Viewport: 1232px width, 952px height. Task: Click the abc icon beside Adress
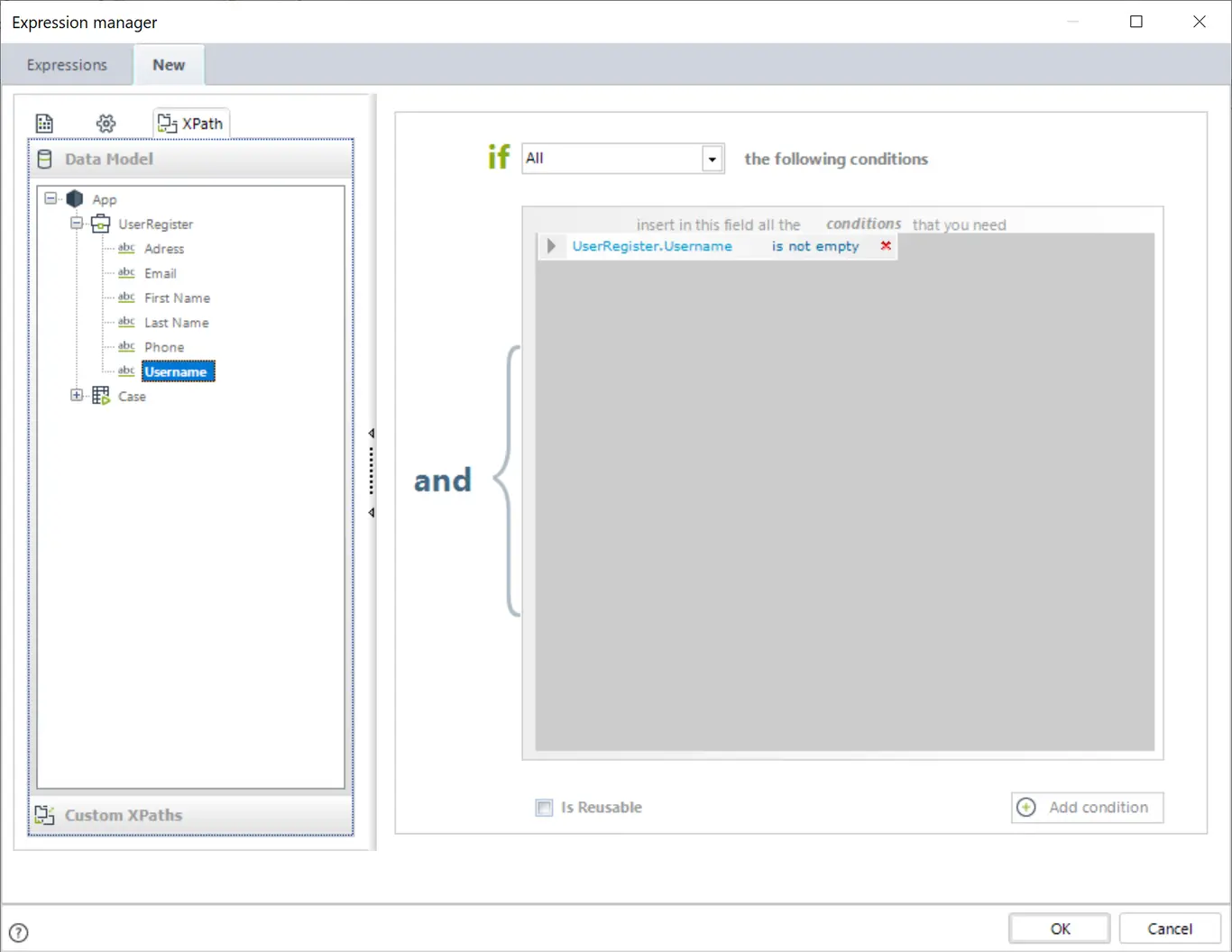126,248
